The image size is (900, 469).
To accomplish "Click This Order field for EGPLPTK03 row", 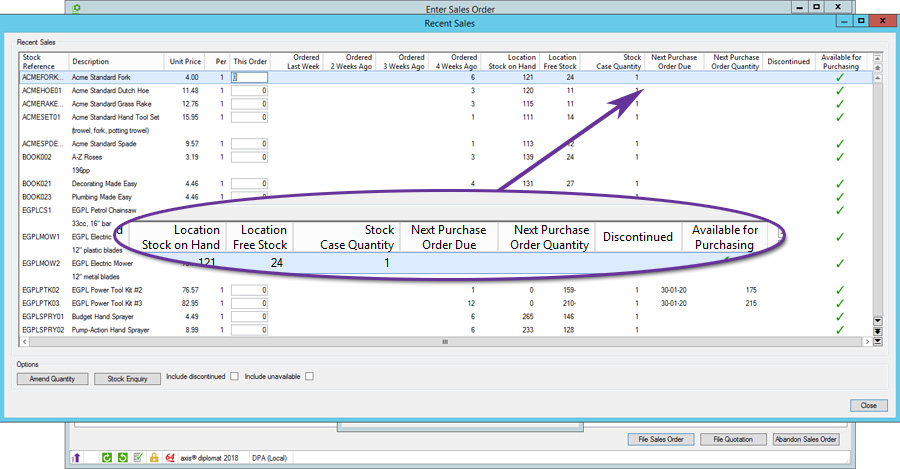I will point(249,304).
